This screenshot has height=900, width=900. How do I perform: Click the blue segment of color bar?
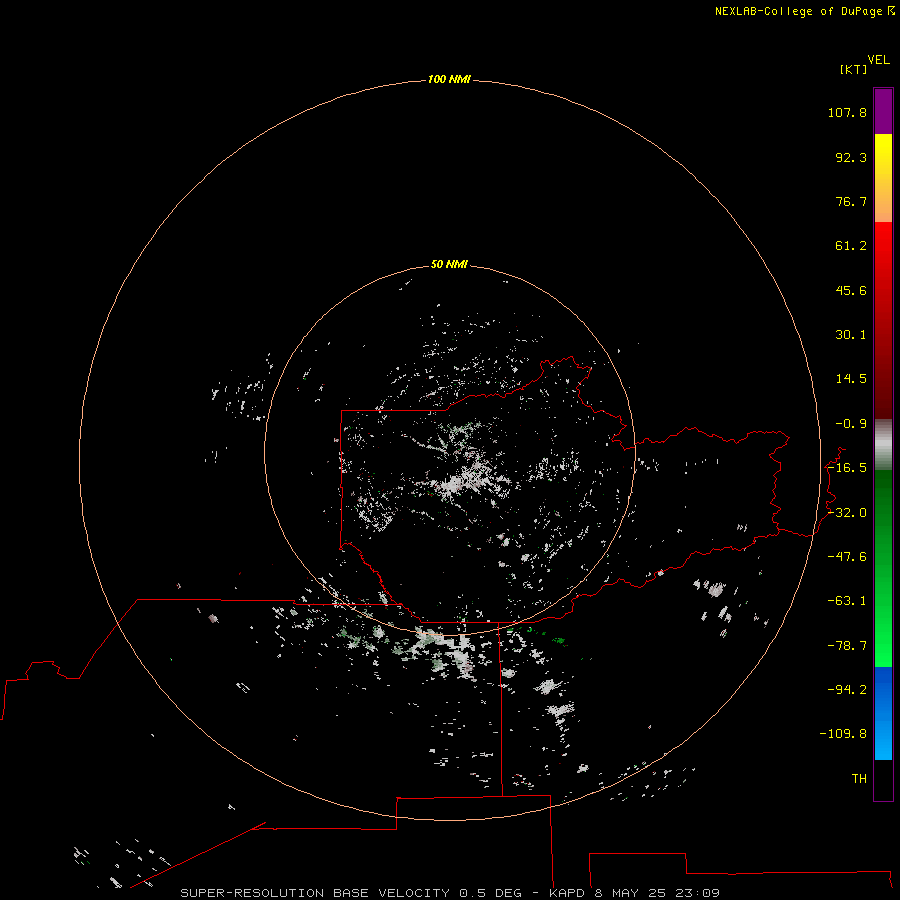(x=883, y=713)
